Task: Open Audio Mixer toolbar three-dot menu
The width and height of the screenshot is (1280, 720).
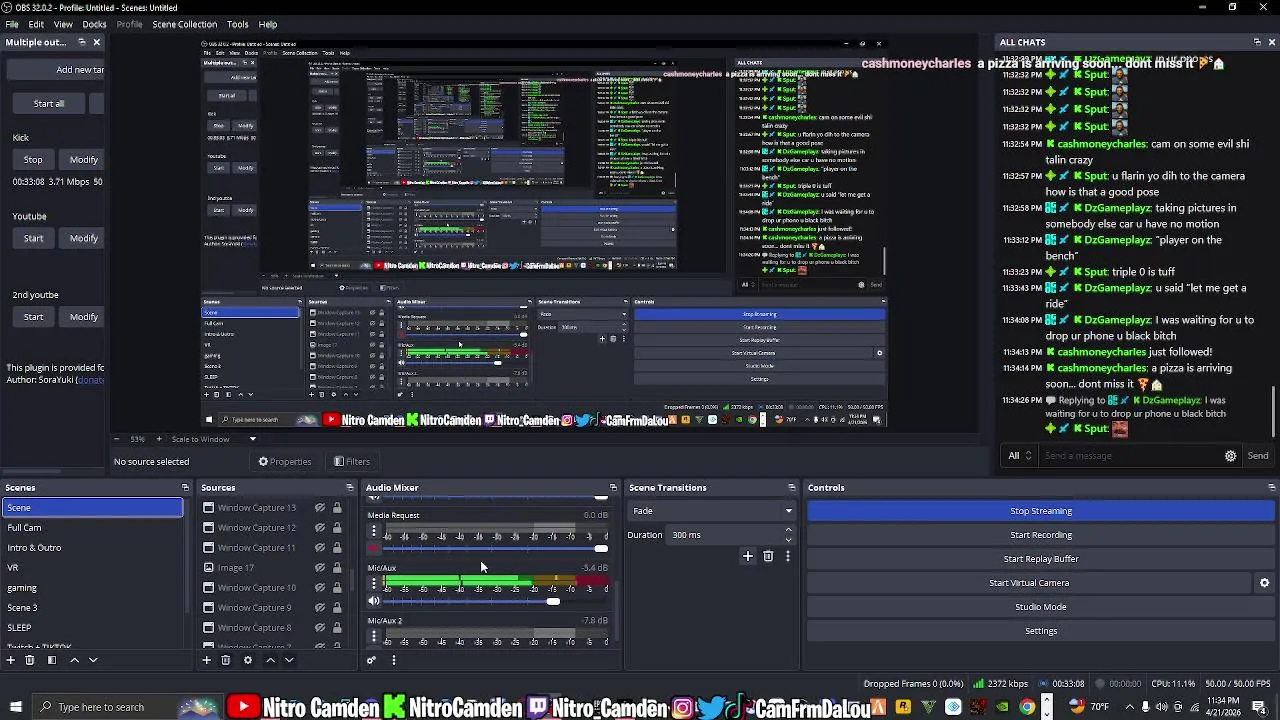Action: point(393,660)
